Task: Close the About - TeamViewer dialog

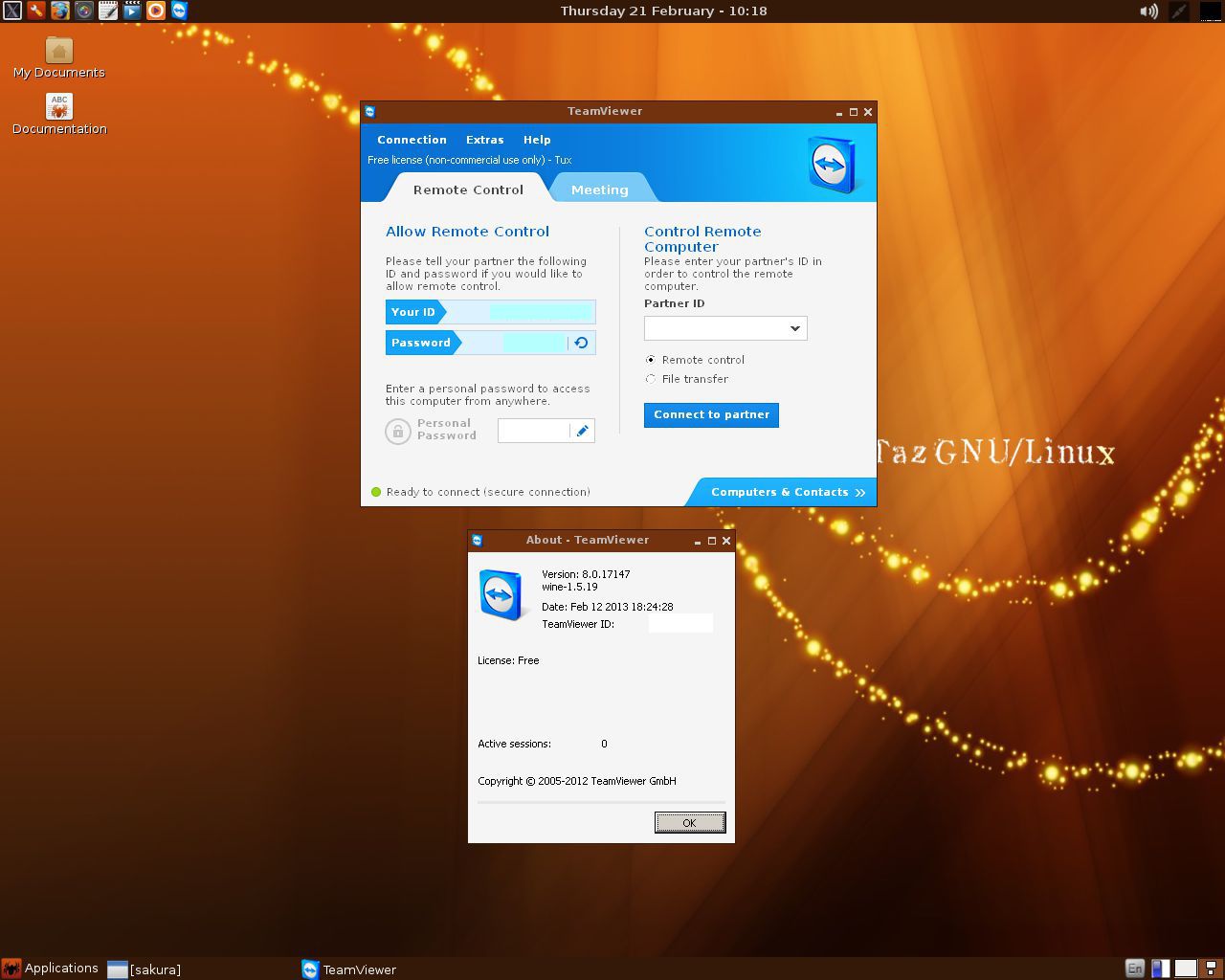Action: click(x=726, y=541)
